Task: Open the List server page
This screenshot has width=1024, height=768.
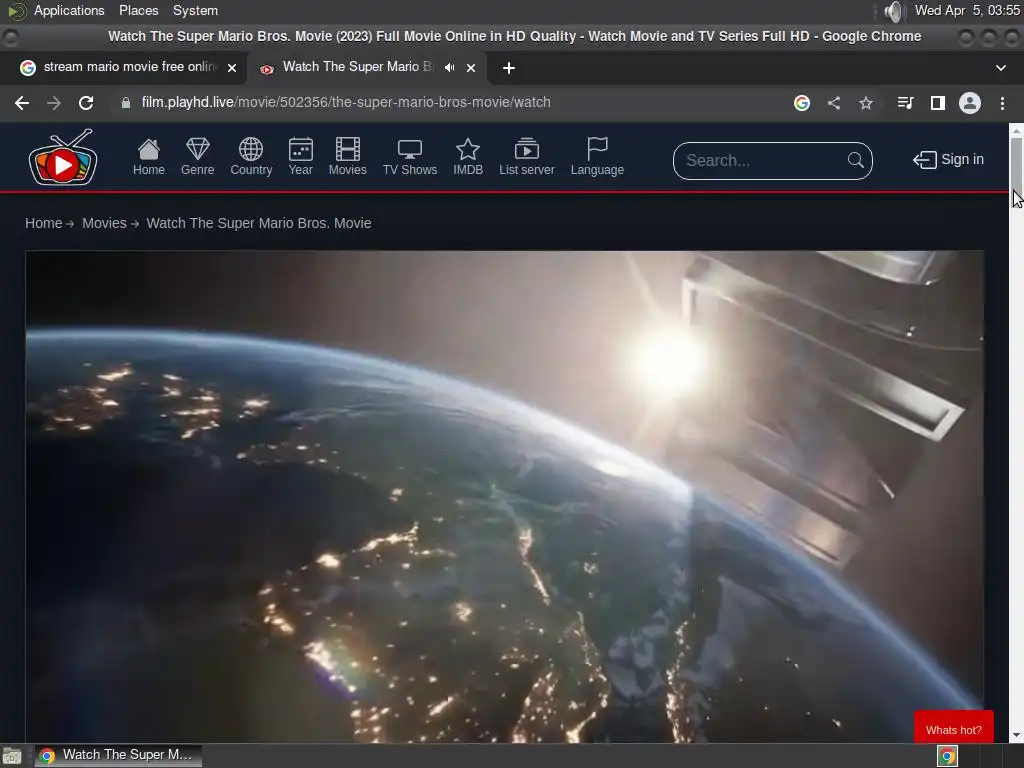Action: coord(526,157)
